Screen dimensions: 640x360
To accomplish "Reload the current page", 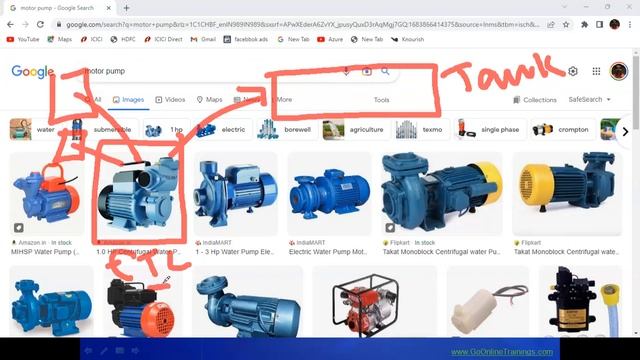I will [x=40, y=24].
